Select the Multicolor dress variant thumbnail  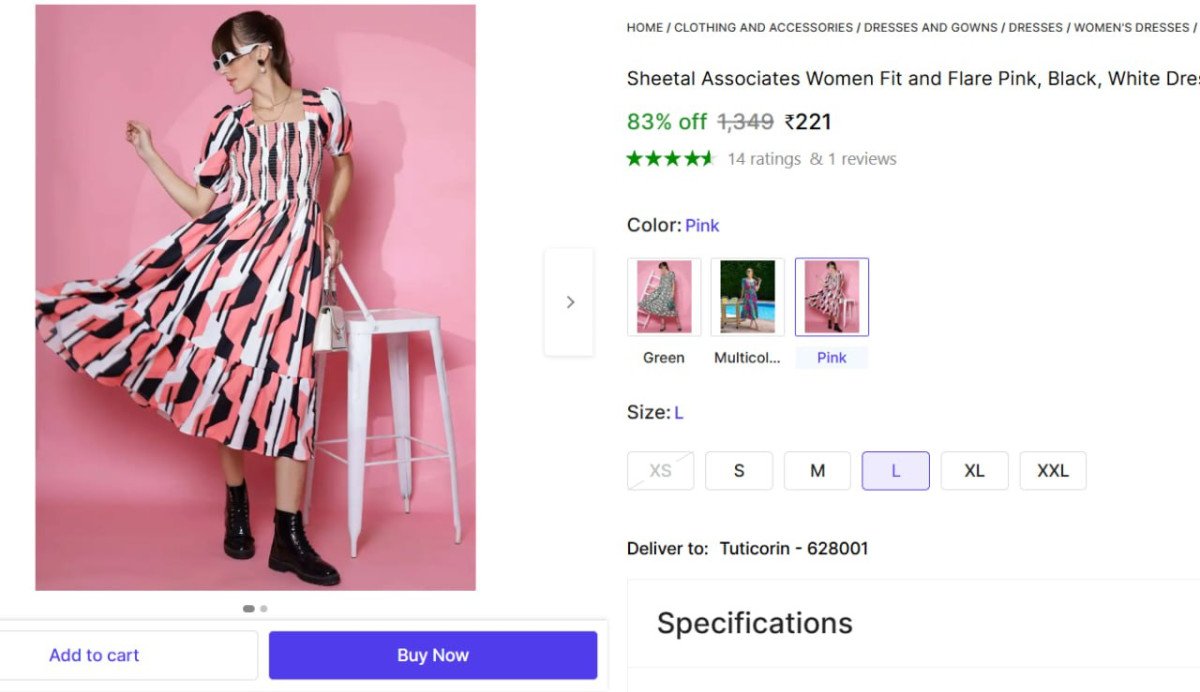(x=747, y=297)
